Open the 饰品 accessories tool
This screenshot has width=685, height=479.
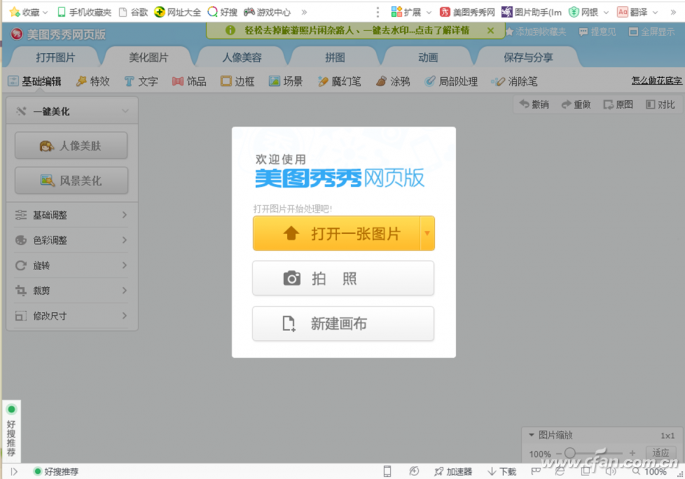189,81
